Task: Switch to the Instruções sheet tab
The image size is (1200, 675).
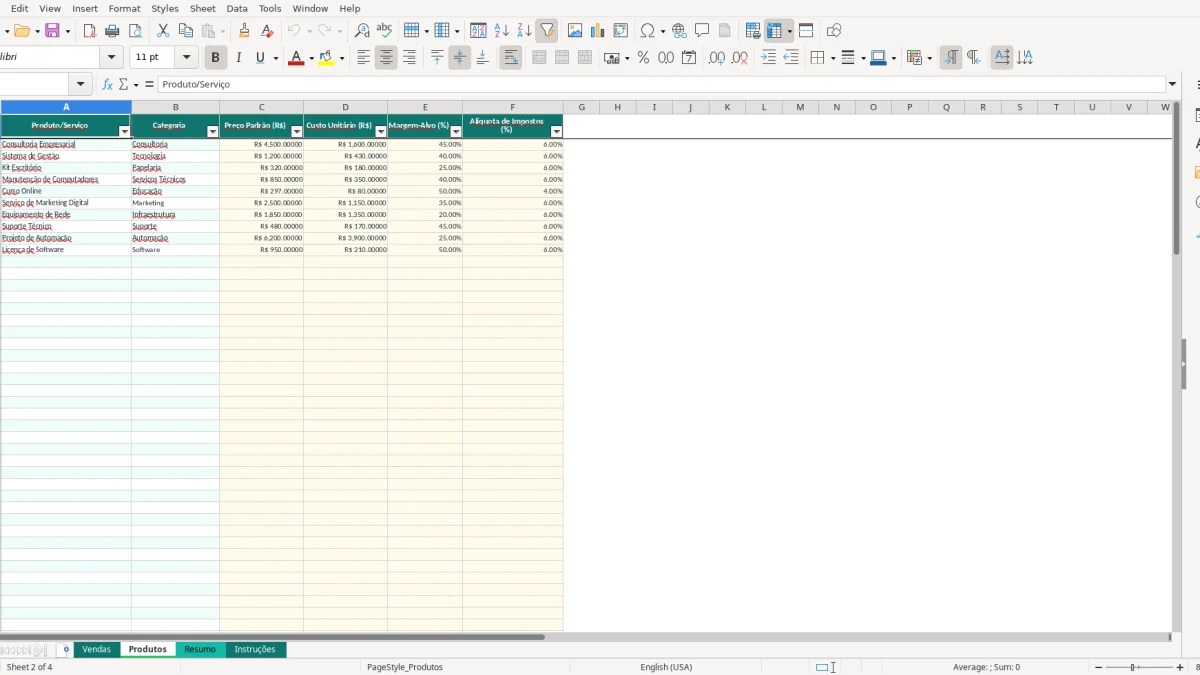Action: [x=255, y=649]
